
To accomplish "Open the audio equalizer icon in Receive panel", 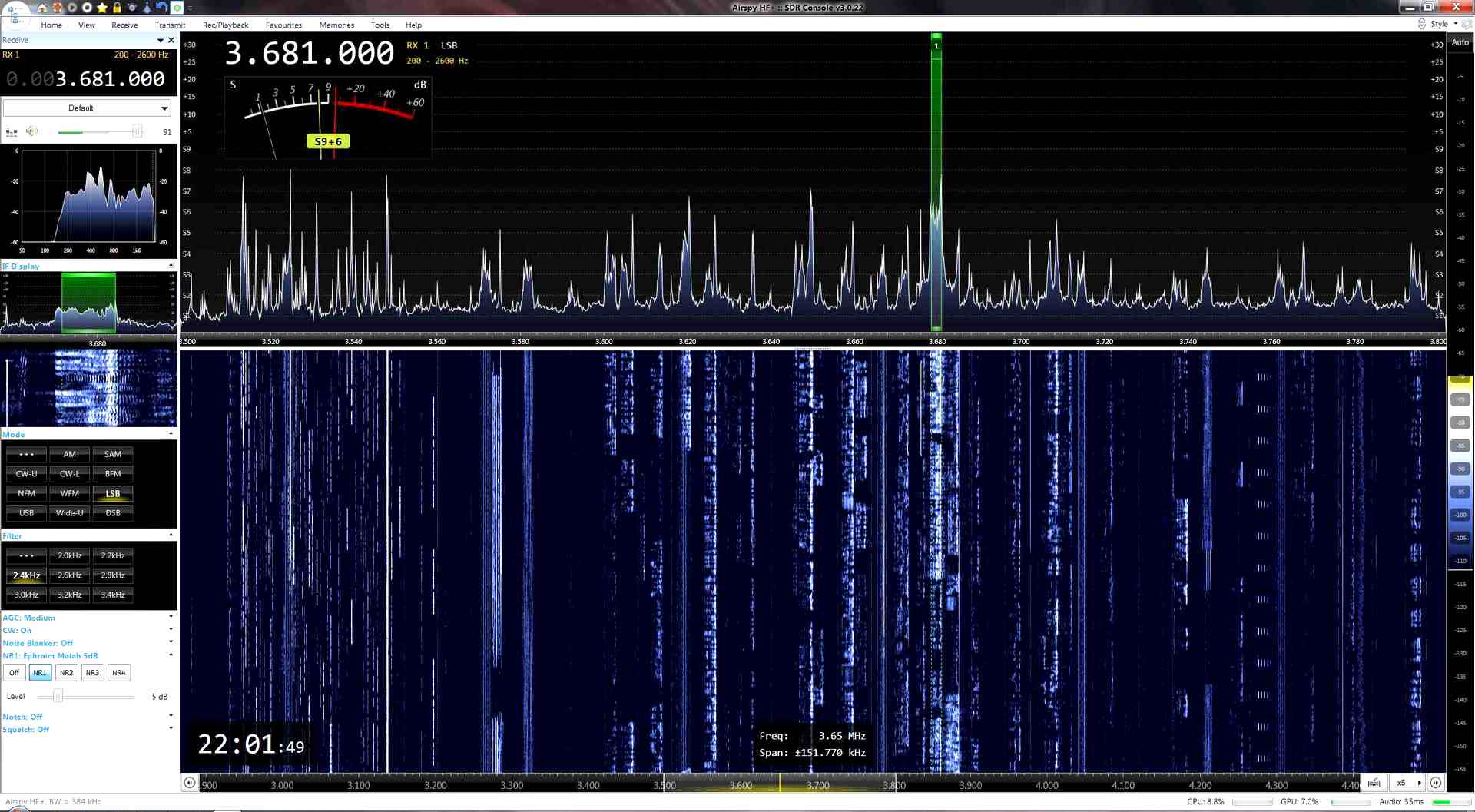I will point(12,132).
